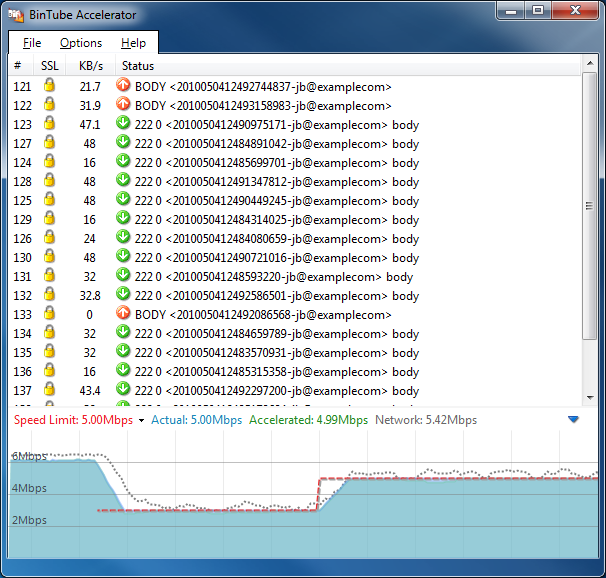Collapse the graph with the blue triangle

pos(574,419)
